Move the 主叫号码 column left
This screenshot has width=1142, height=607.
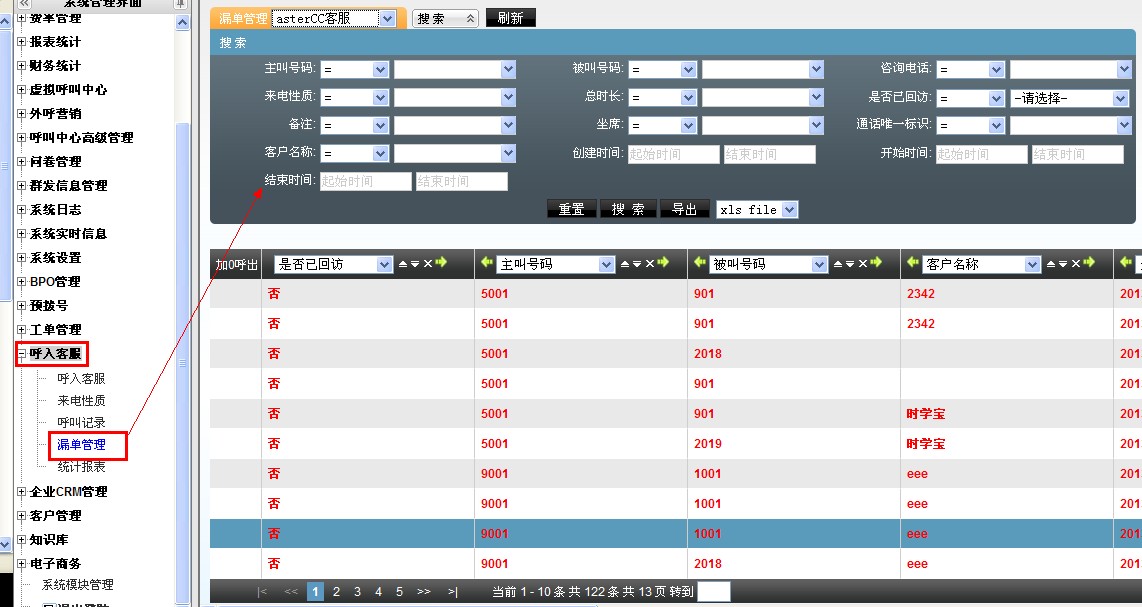pyautogui.click(x=487, y=264)
